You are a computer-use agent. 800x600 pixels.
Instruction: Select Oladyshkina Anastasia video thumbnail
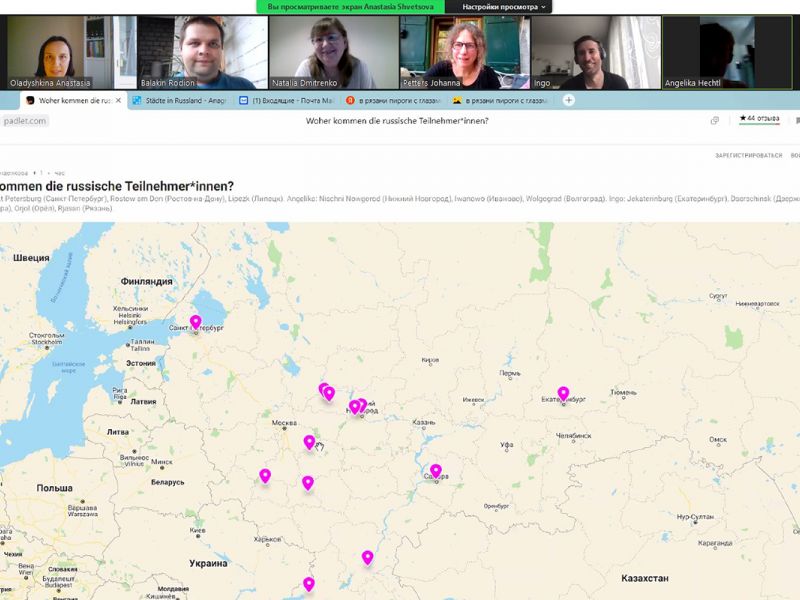72,53
